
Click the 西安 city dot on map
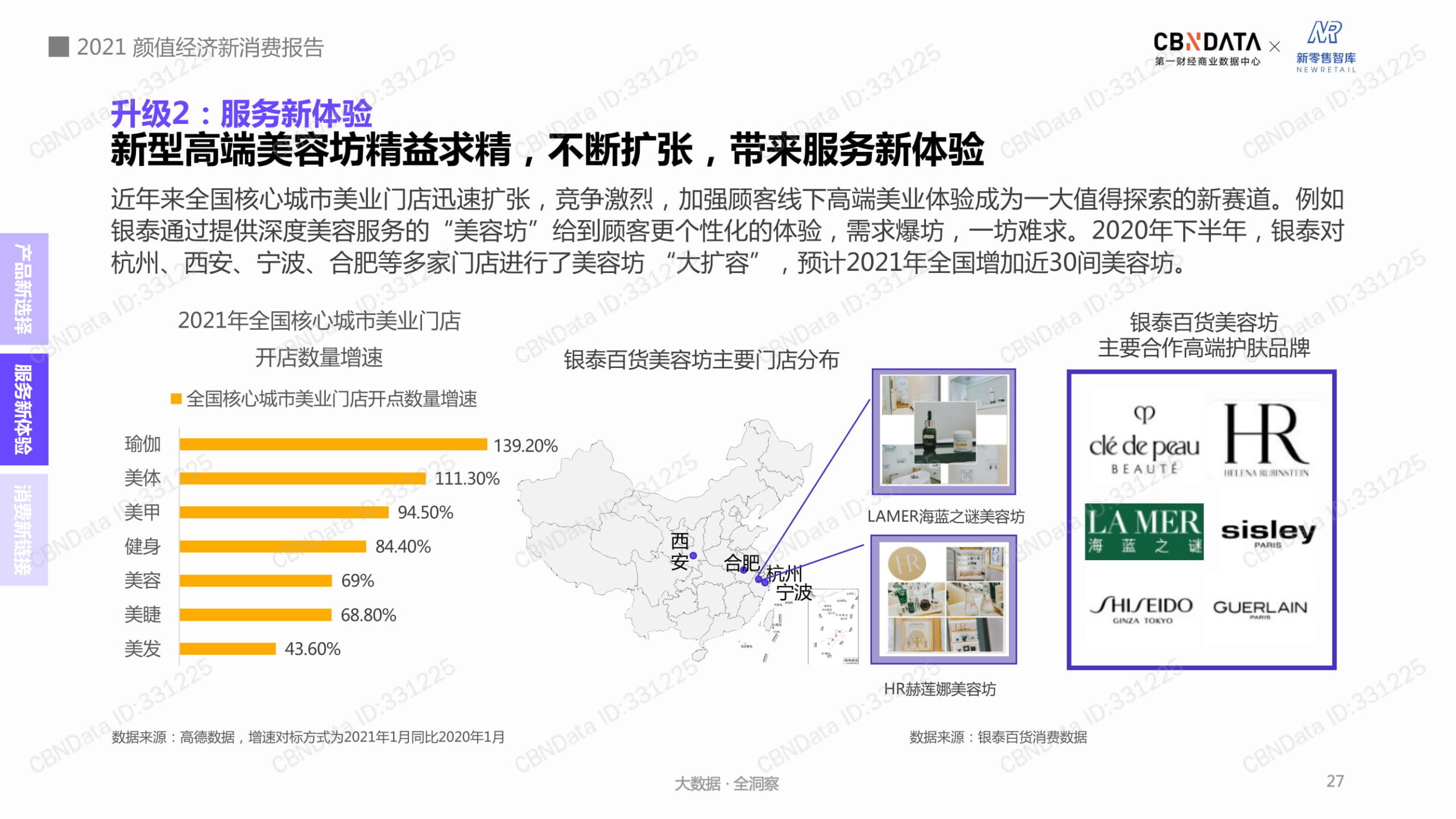[x=693, y=556]
